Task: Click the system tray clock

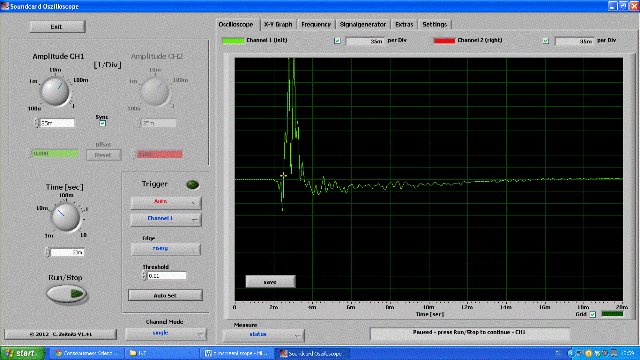Action: click(628, 353)
